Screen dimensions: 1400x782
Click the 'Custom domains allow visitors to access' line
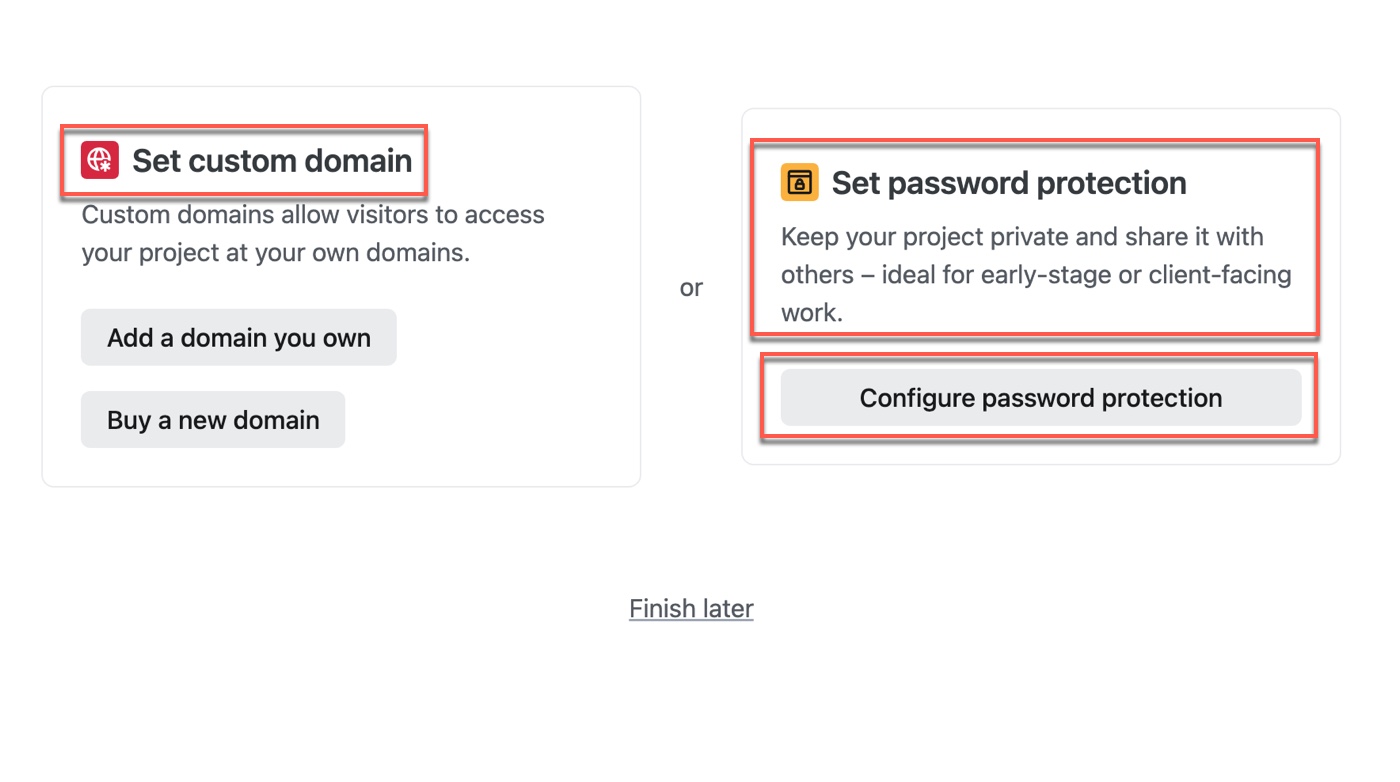[313, 214]
